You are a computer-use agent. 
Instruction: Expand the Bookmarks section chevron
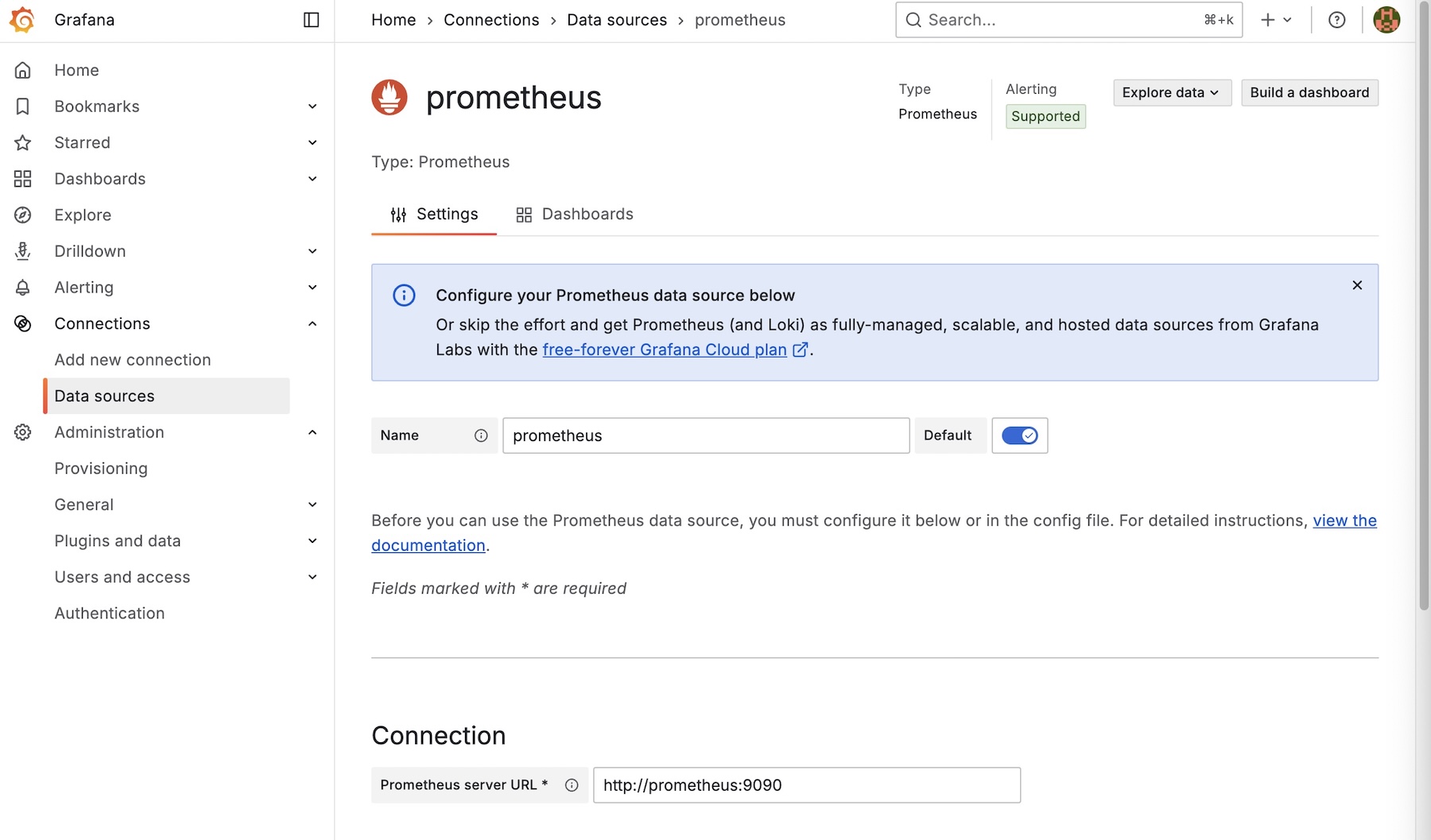(312, 106)
